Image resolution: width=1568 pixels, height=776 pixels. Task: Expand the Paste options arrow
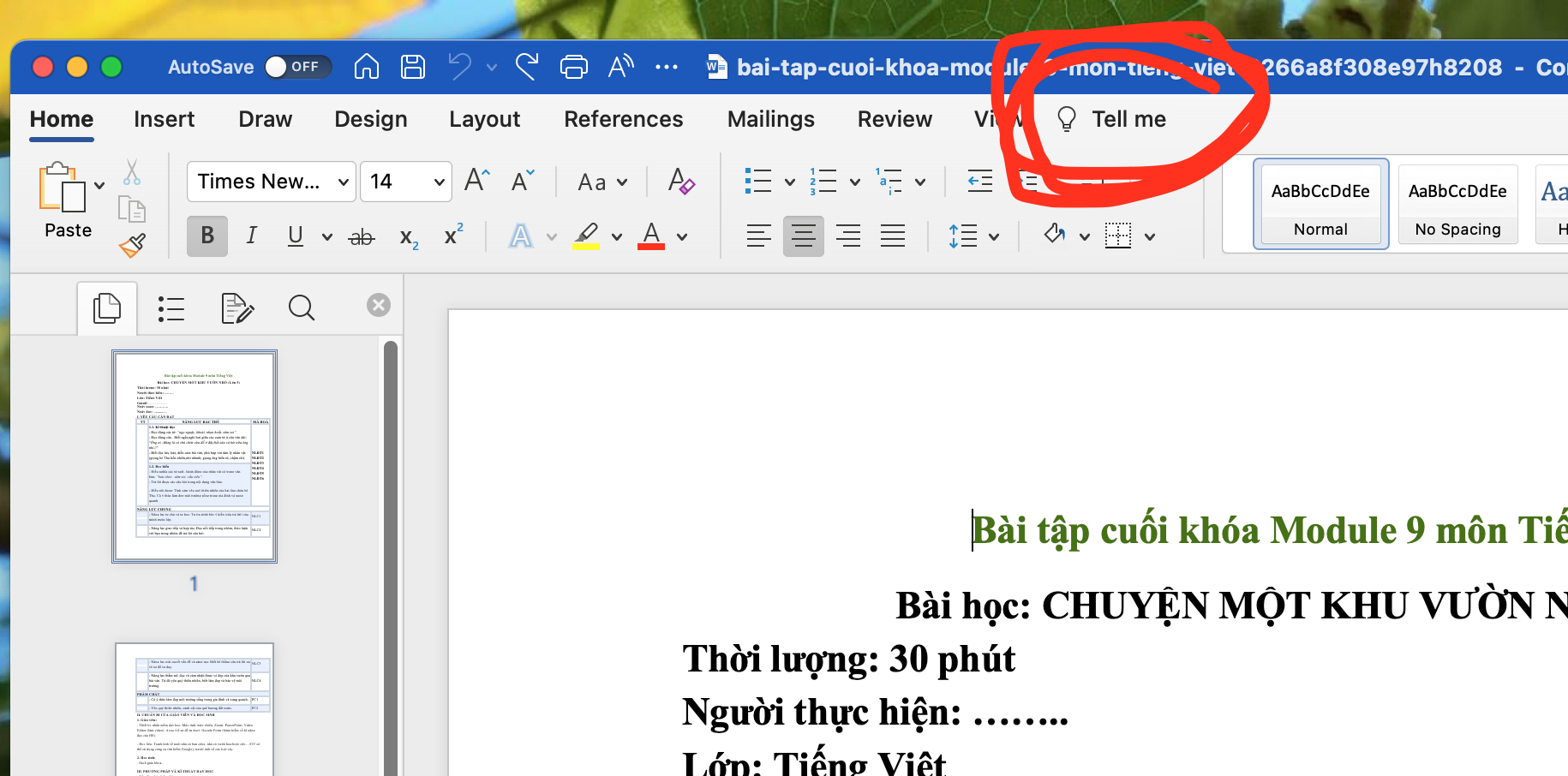click(99, 185)
